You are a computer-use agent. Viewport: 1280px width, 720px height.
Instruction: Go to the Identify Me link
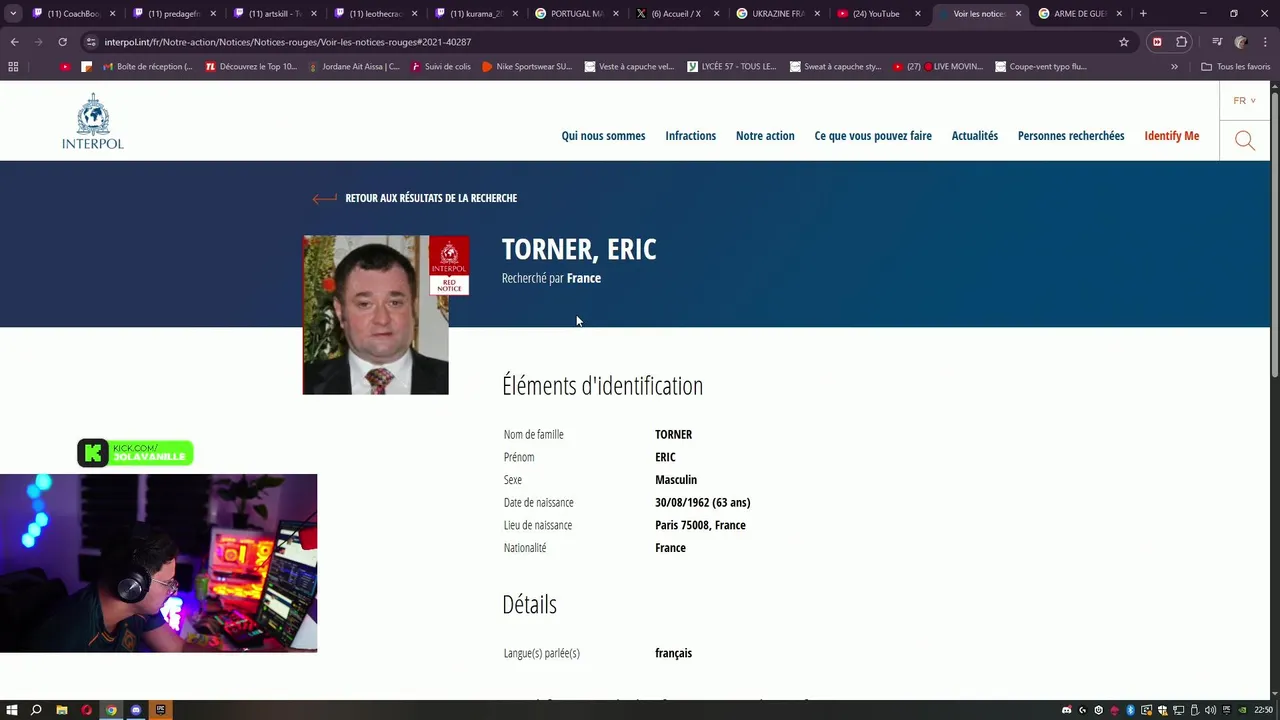click(1172, 136)
